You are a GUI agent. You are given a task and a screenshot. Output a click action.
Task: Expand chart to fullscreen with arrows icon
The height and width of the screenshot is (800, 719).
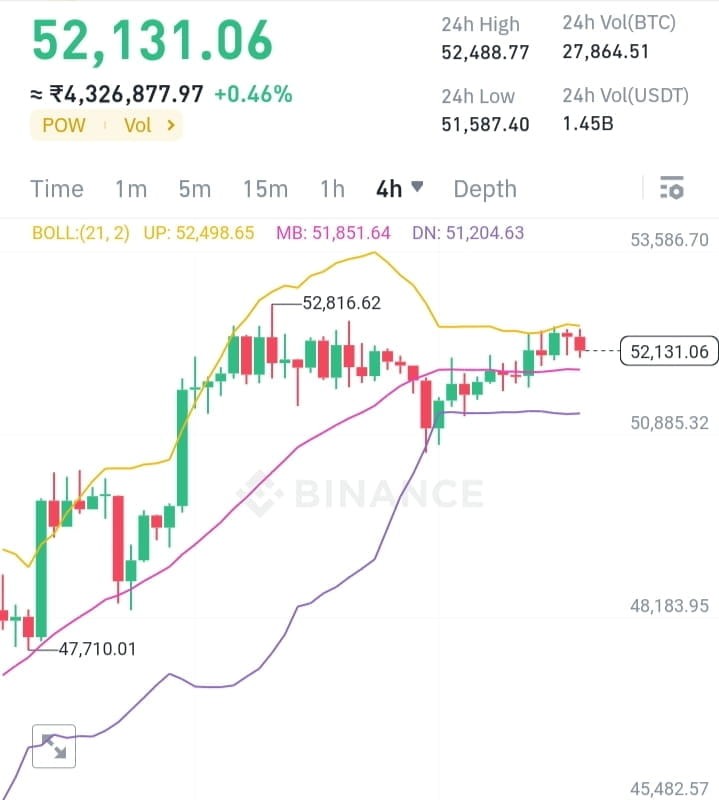54,746
